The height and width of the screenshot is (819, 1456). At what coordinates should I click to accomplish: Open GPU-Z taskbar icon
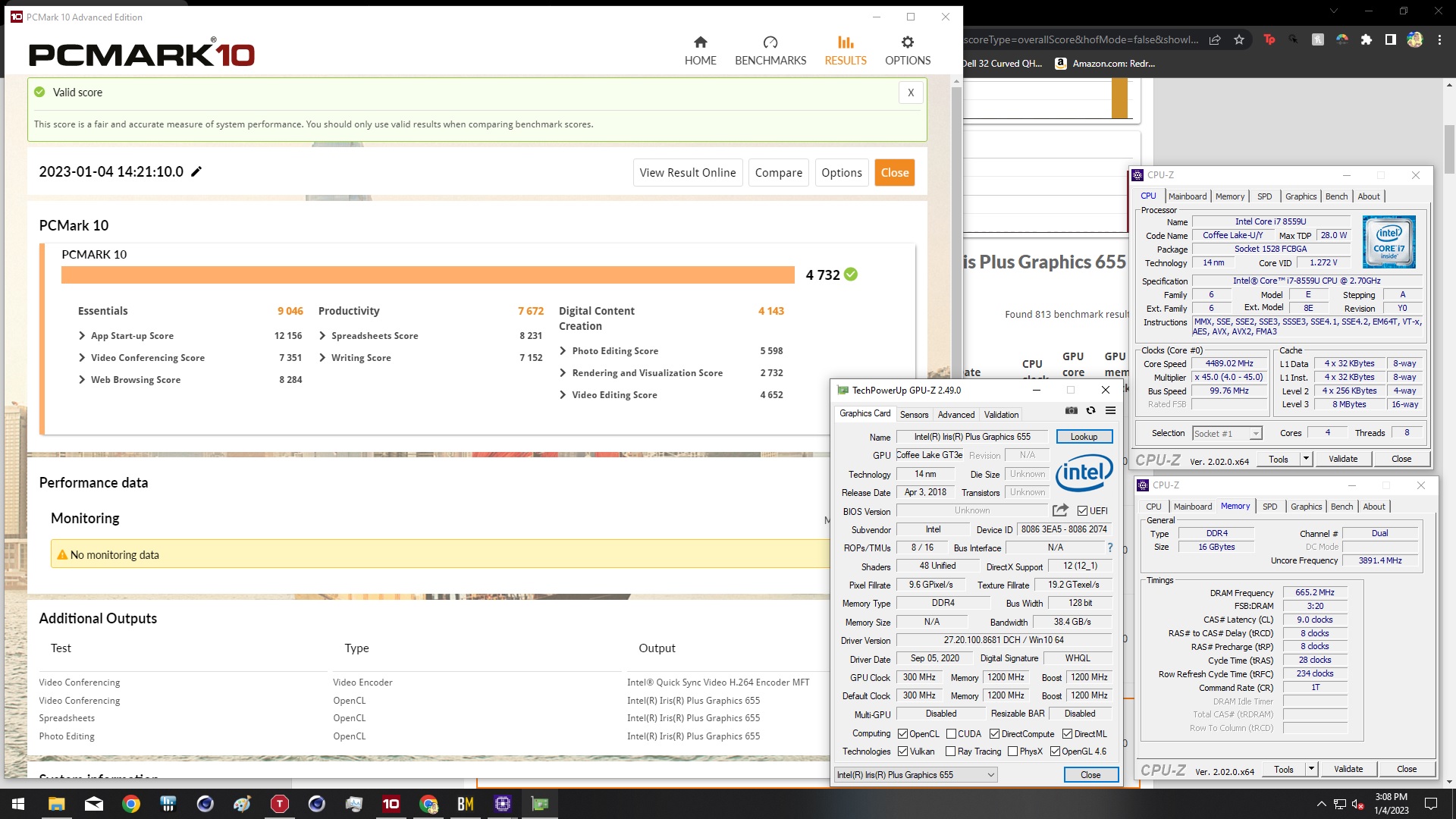[540, 804]
